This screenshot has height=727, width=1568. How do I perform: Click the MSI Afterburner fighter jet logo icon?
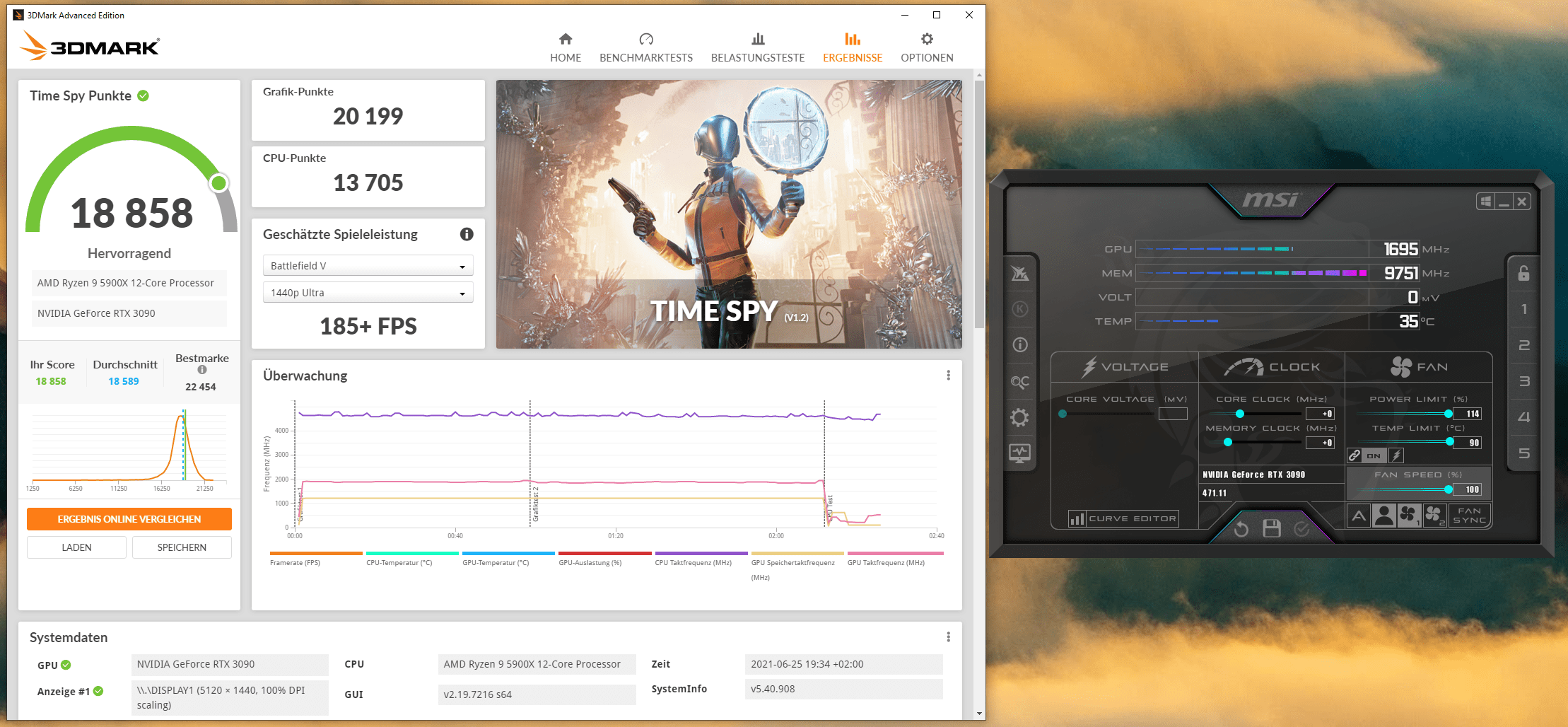pyautogui.click(x=1019, y=273)
